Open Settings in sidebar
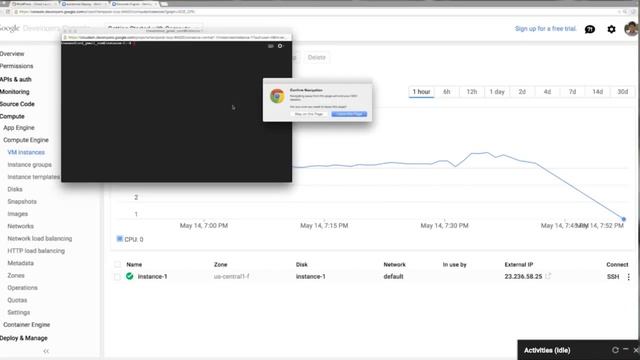This screenshot has width=640, height=360. (19, 312)
